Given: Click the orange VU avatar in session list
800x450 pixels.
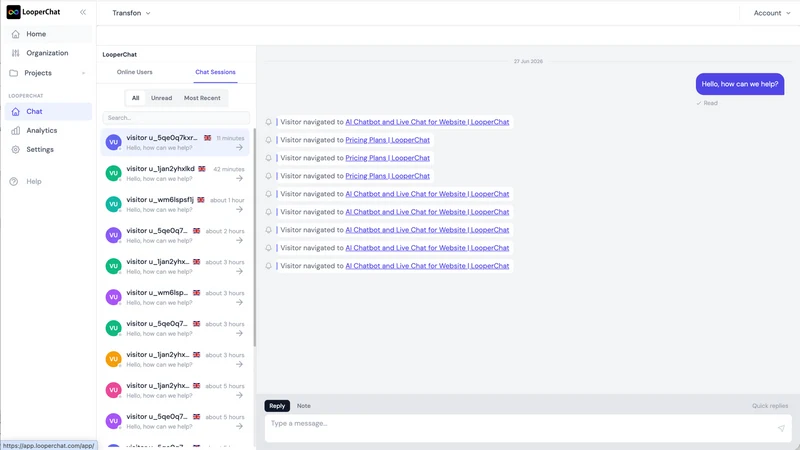Looking at the screenshot, I should tap(113, 359).
